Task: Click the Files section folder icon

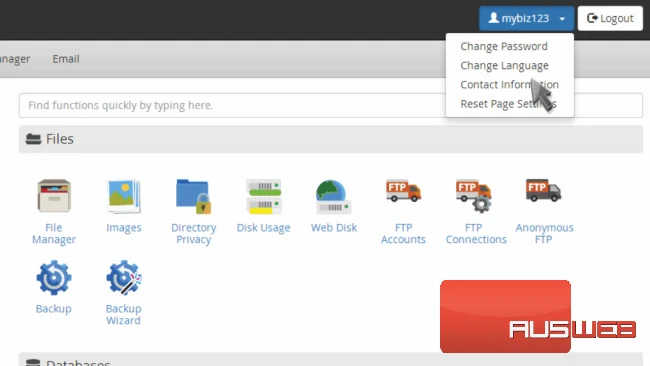Action: click(x=33, y=139)
